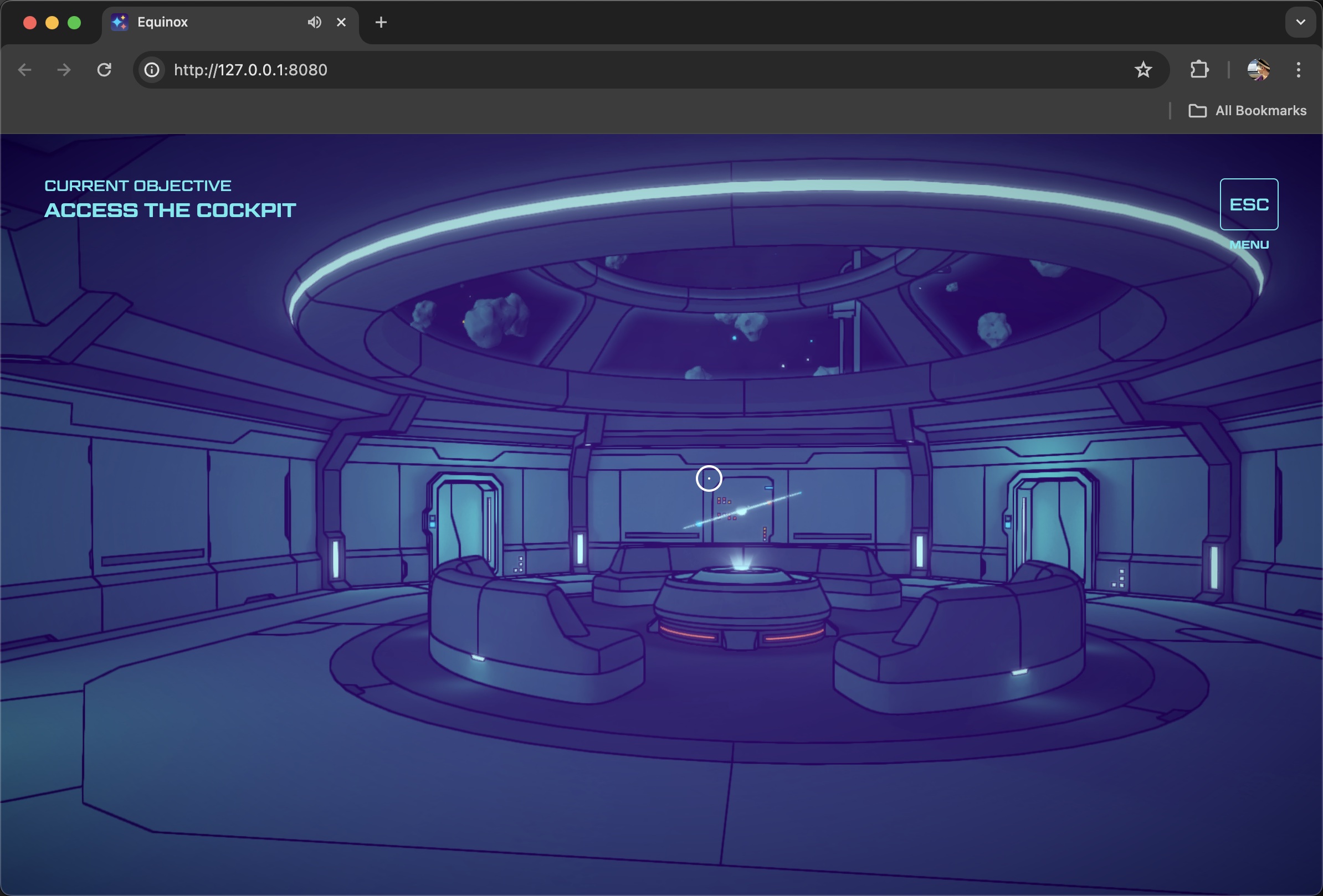1323x896 pixels.
Task: Click the MENU label under ESC
Action: click(x=1248, y=245)
